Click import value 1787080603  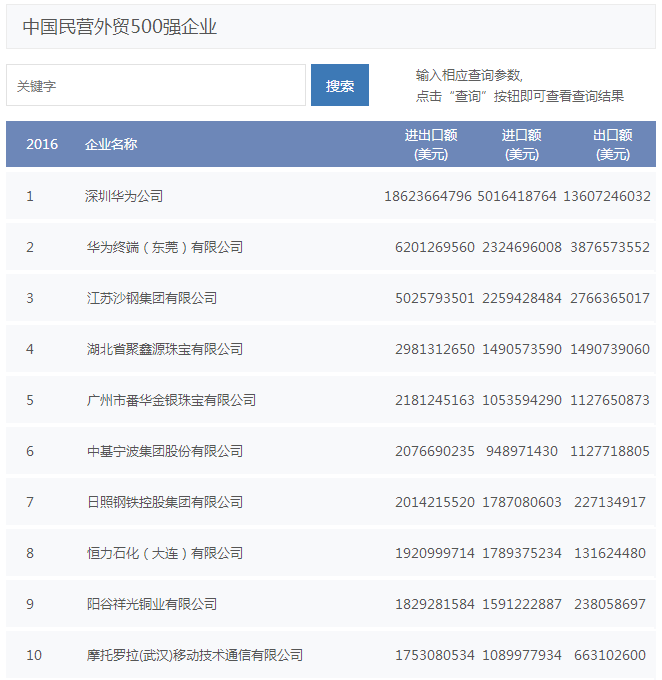[x=522, y=502]
